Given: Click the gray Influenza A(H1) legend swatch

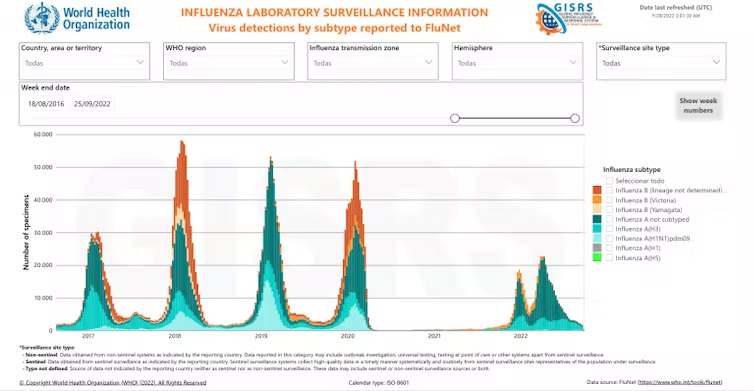Looking at the screenshot, I should [597, 248].
